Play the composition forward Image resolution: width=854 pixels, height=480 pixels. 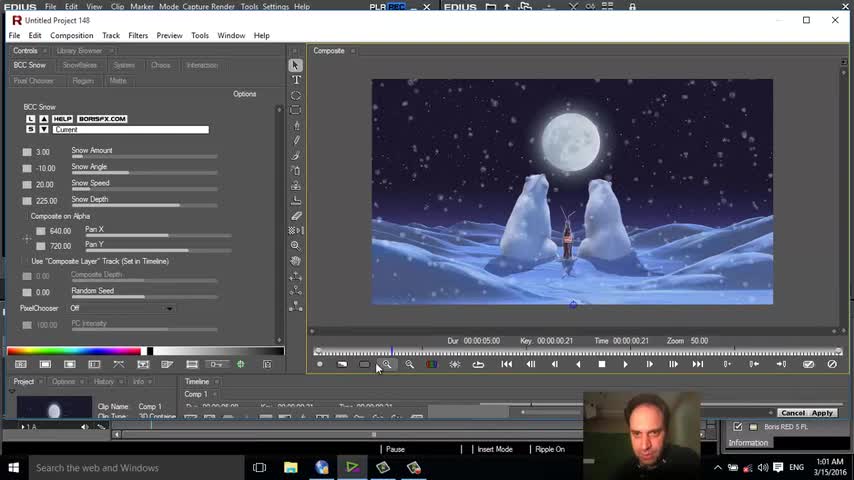(625, 364)
